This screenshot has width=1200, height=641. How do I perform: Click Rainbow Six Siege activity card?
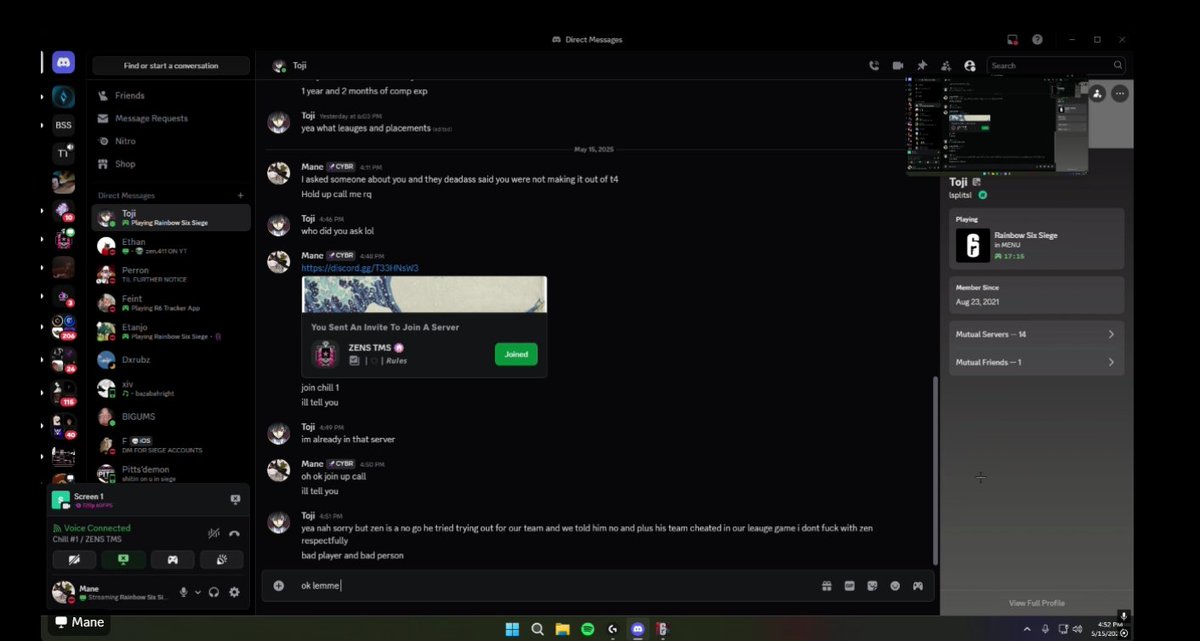pos(1036,240)
